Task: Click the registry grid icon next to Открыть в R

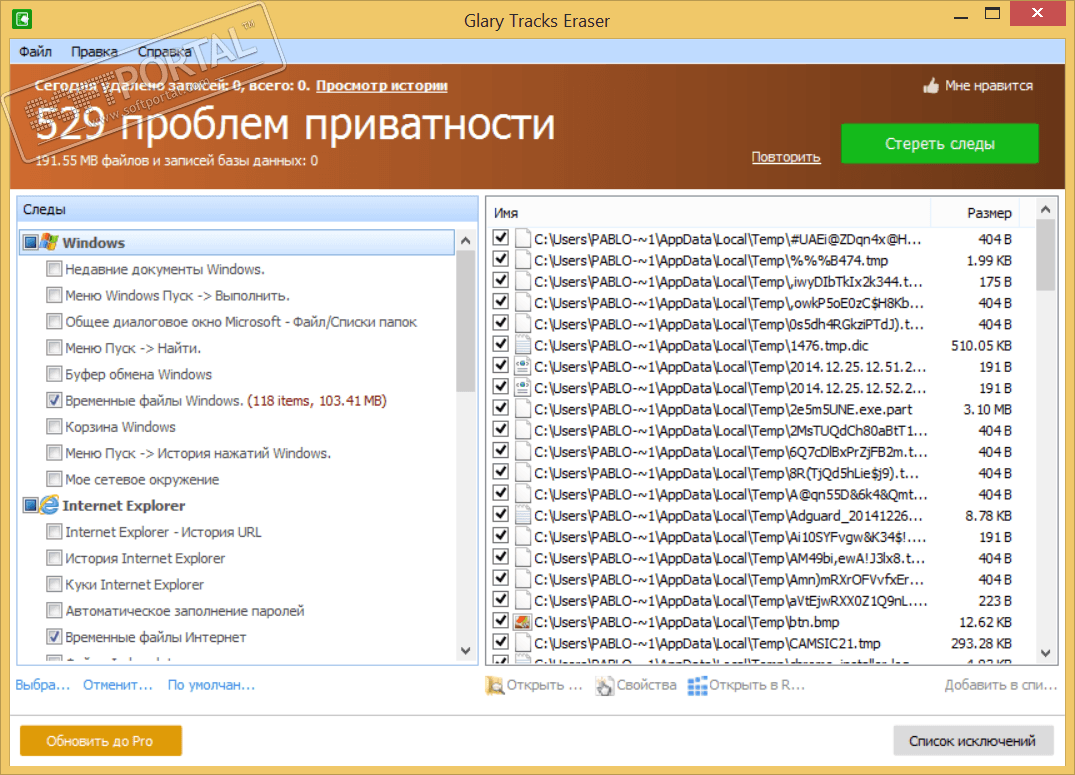Action: (x=697, y=685)
